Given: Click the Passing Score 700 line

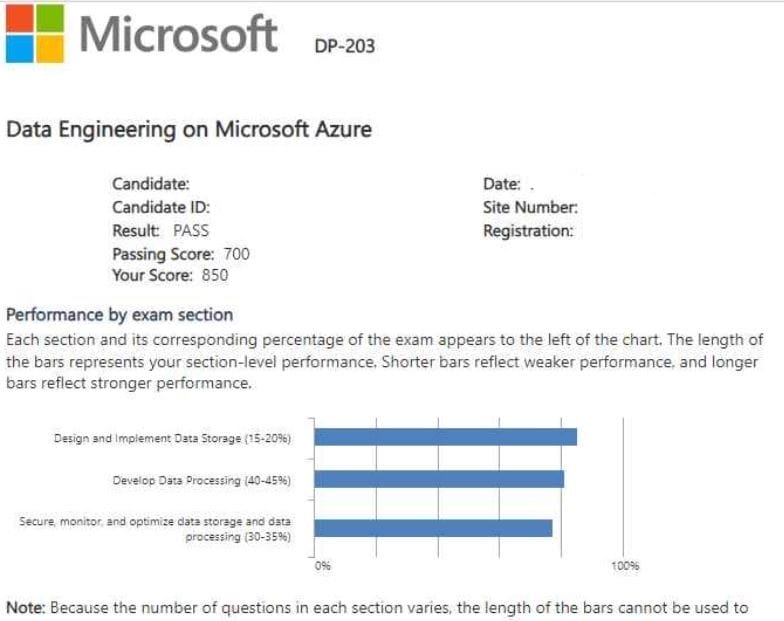Looking at the screenshot, I should coord(180,253).
